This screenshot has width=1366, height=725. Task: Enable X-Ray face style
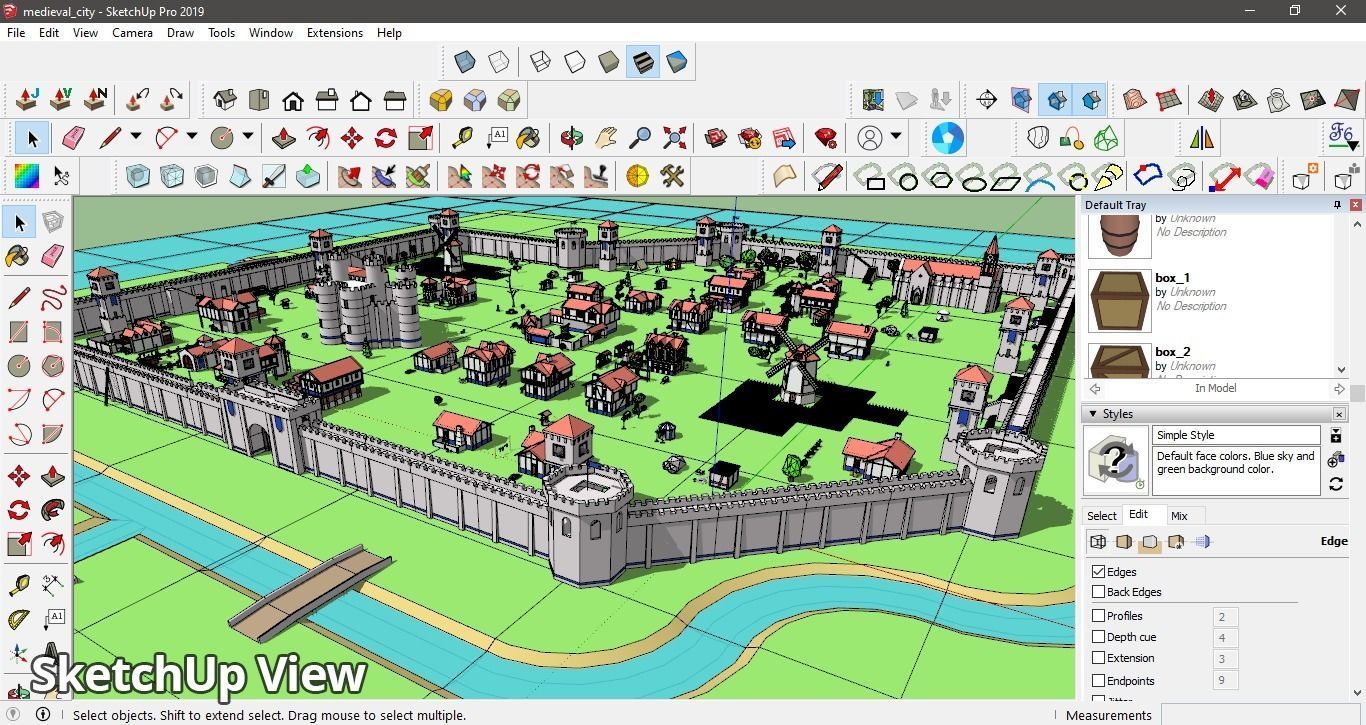[x=465, y=62]
